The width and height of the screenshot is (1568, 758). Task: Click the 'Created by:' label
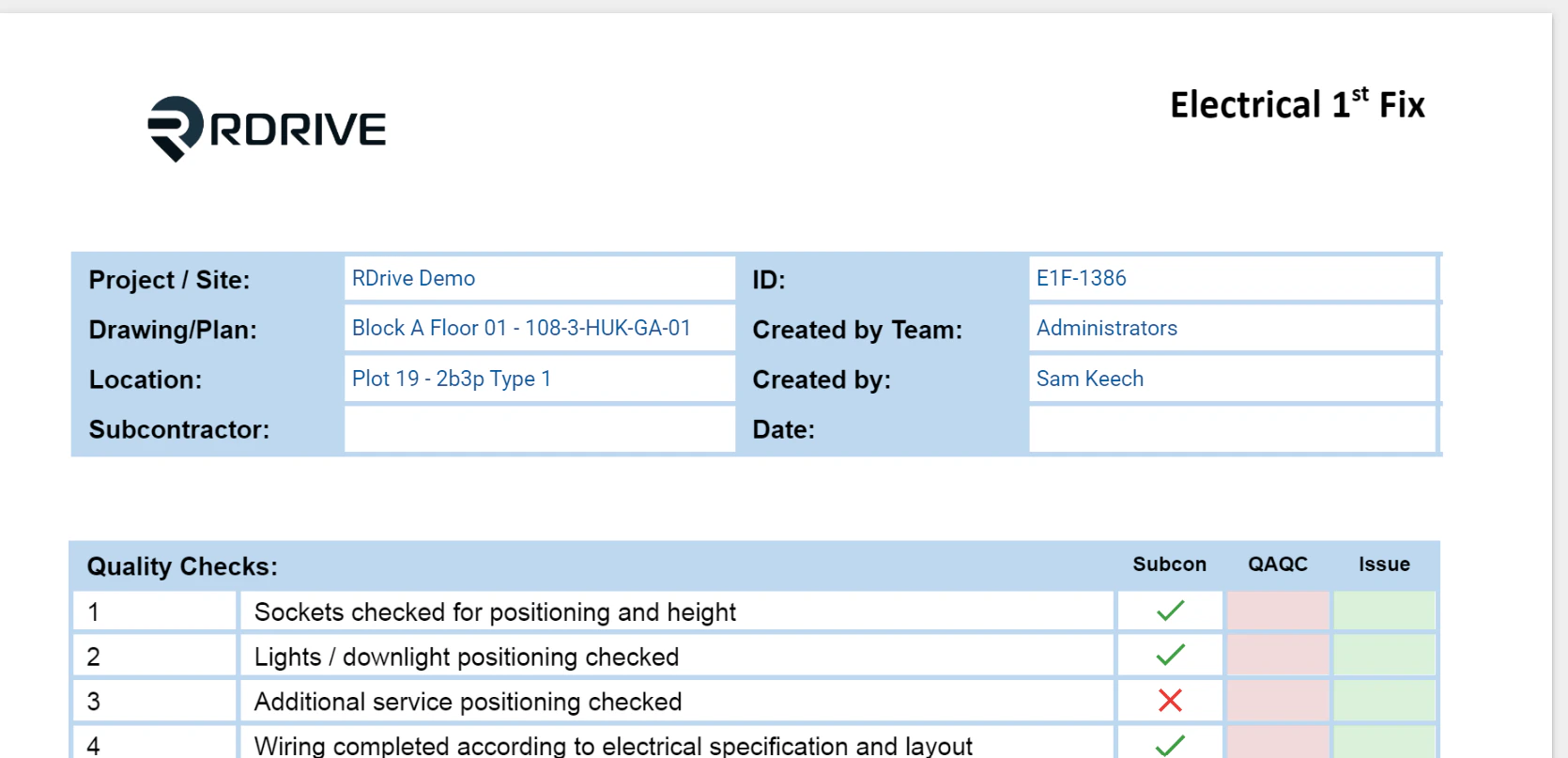pos(822,379)
